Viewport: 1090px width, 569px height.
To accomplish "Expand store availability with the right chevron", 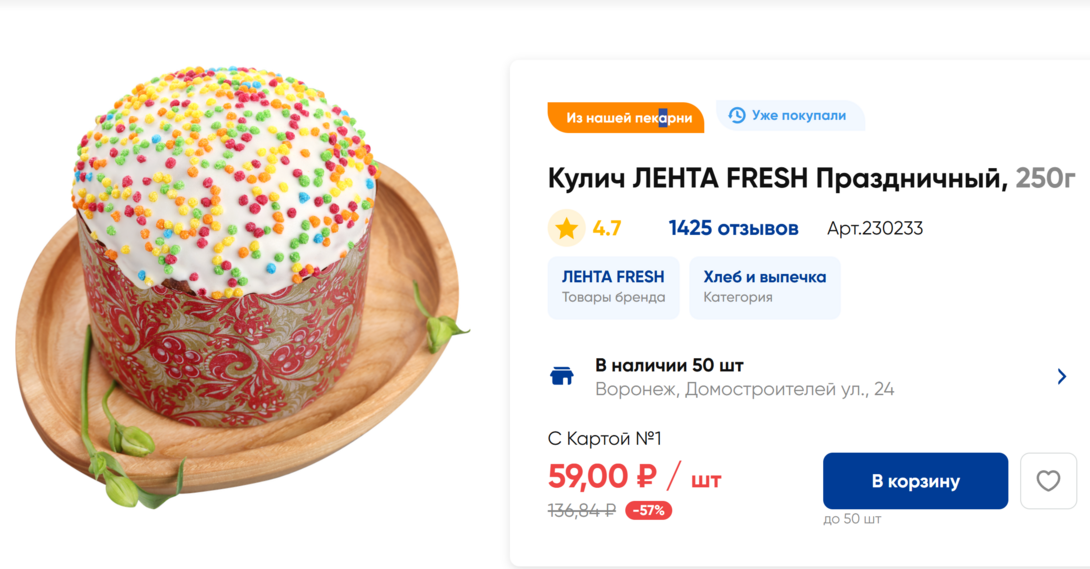I will (x=1061, y=377).
